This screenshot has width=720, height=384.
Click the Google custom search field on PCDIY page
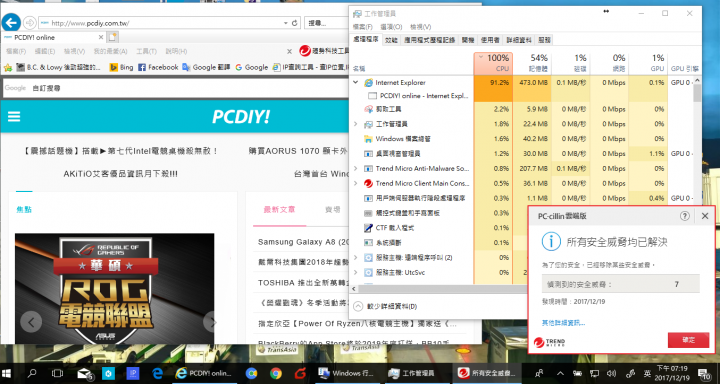coord(176,88)
